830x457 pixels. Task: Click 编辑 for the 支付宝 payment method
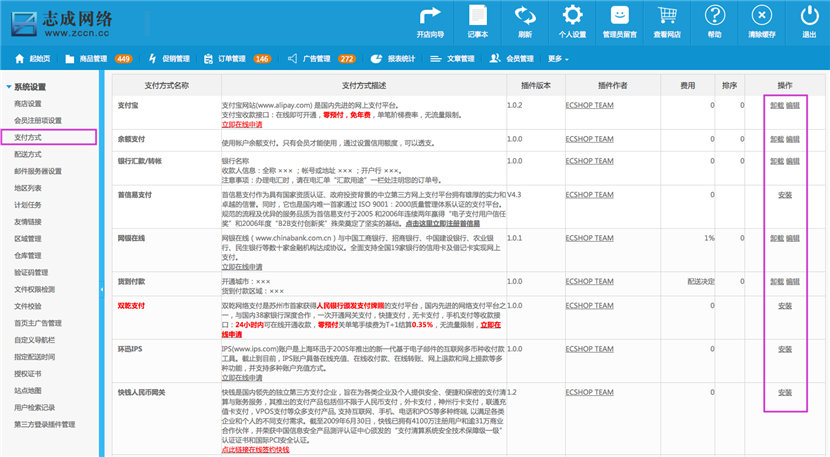point(792,105)
